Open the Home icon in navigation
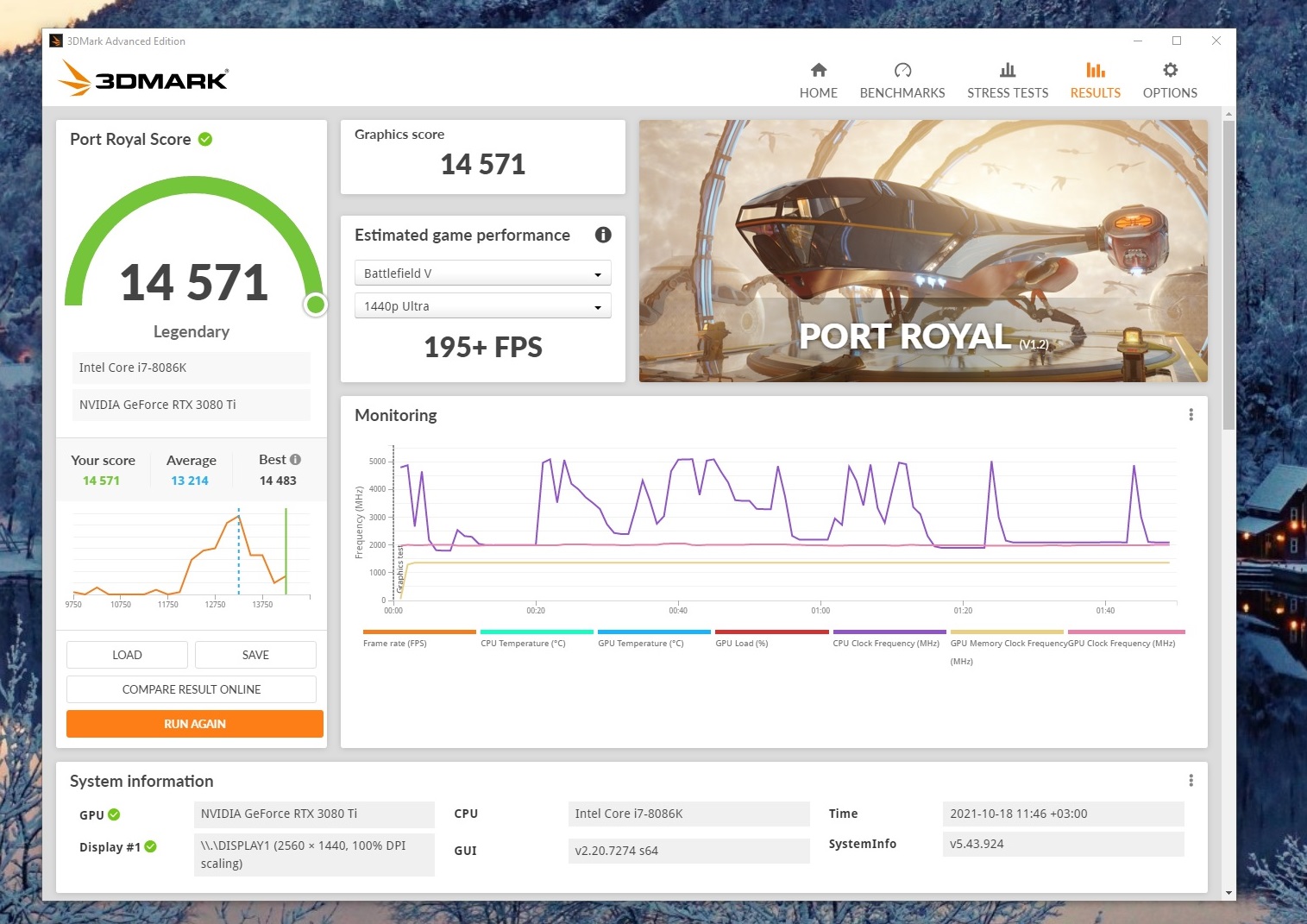Screen dimensions: 1307x924 coord(819,70)
